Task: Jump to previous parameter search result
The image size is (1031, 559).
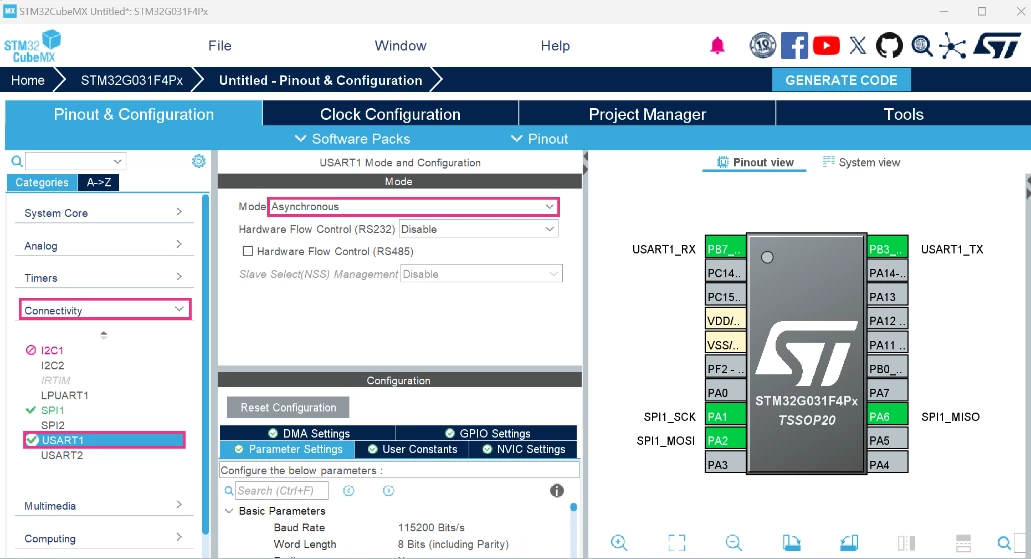Action: [x=348, y=491]
